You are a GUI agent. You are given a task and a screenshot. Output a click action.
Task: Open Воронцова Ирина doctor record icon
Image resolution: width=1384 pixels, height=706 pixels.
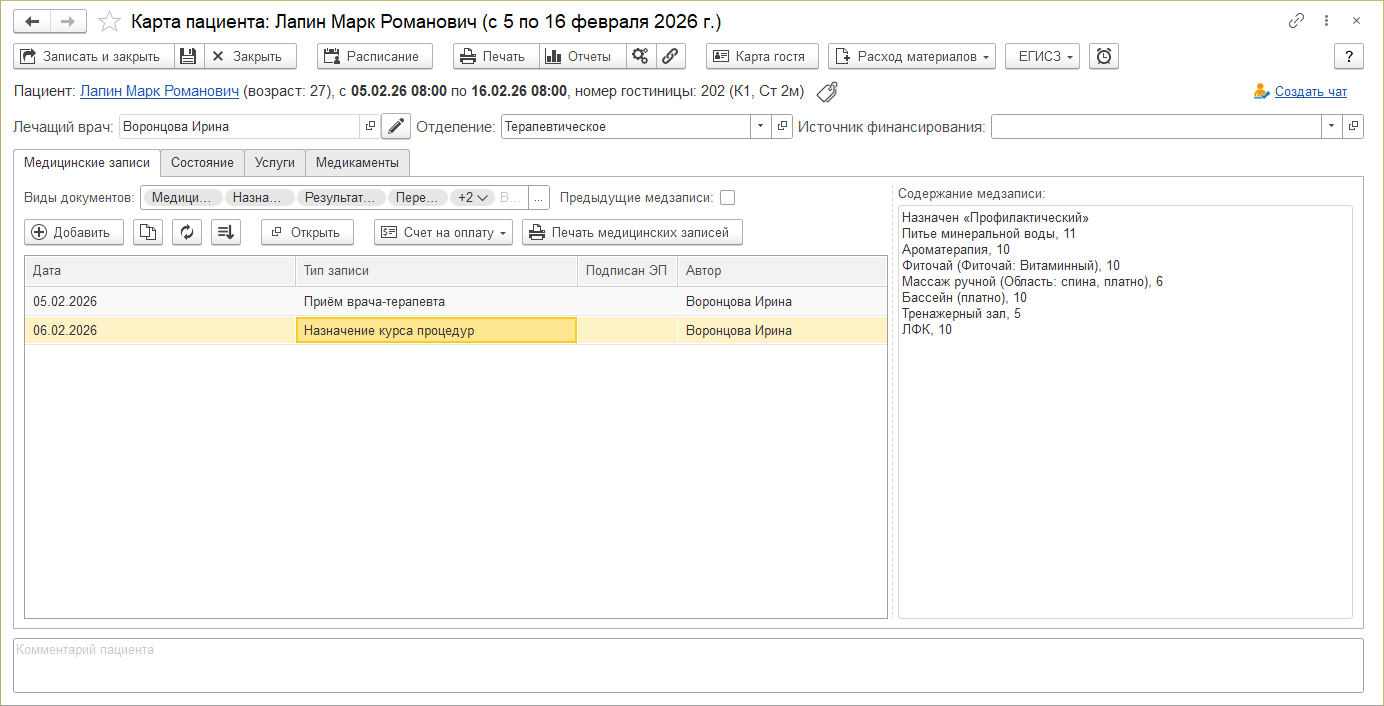click(x=370, y=127)
